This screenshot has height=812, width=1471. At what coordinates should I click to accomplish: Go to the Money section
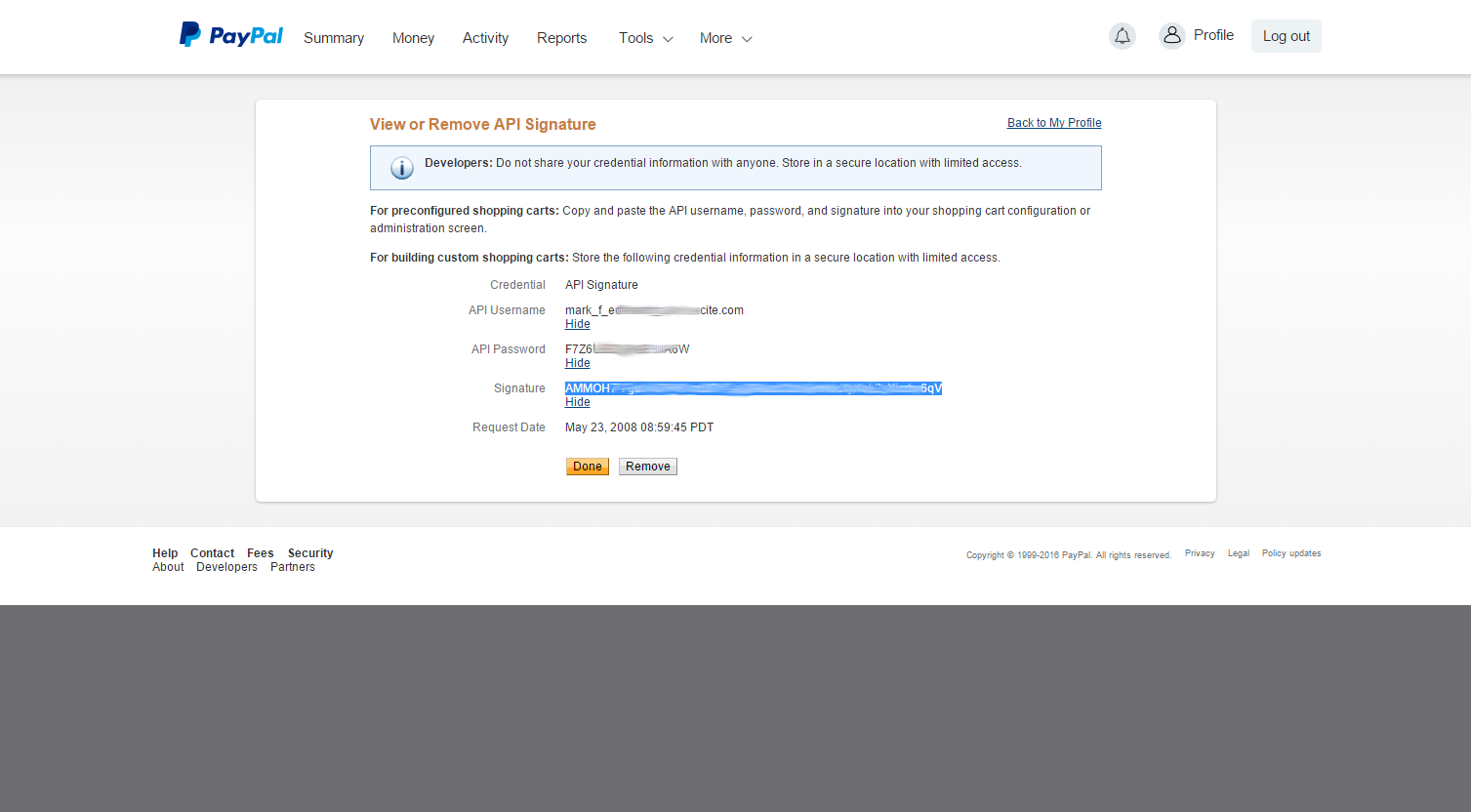click(413, 38)
